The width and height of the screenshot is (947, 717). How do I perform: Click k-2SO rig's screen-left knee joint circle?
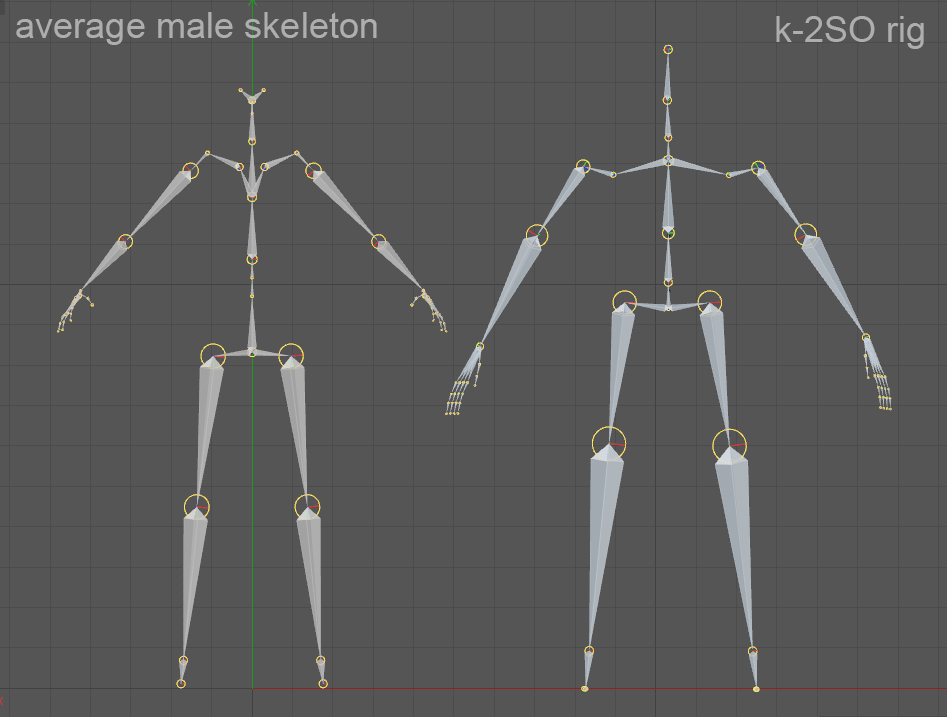(x=609, y=443)
